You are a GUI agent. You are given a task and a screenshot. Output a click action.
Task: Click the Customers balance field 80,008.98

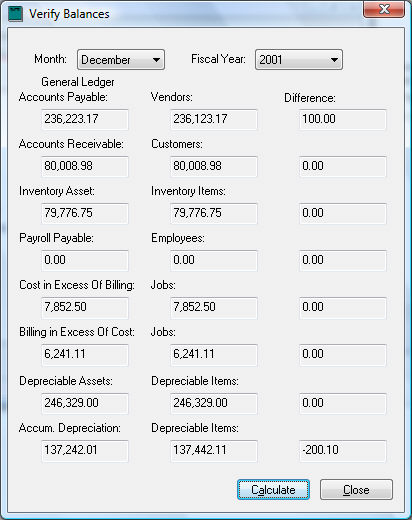click(x=214, y=166)
